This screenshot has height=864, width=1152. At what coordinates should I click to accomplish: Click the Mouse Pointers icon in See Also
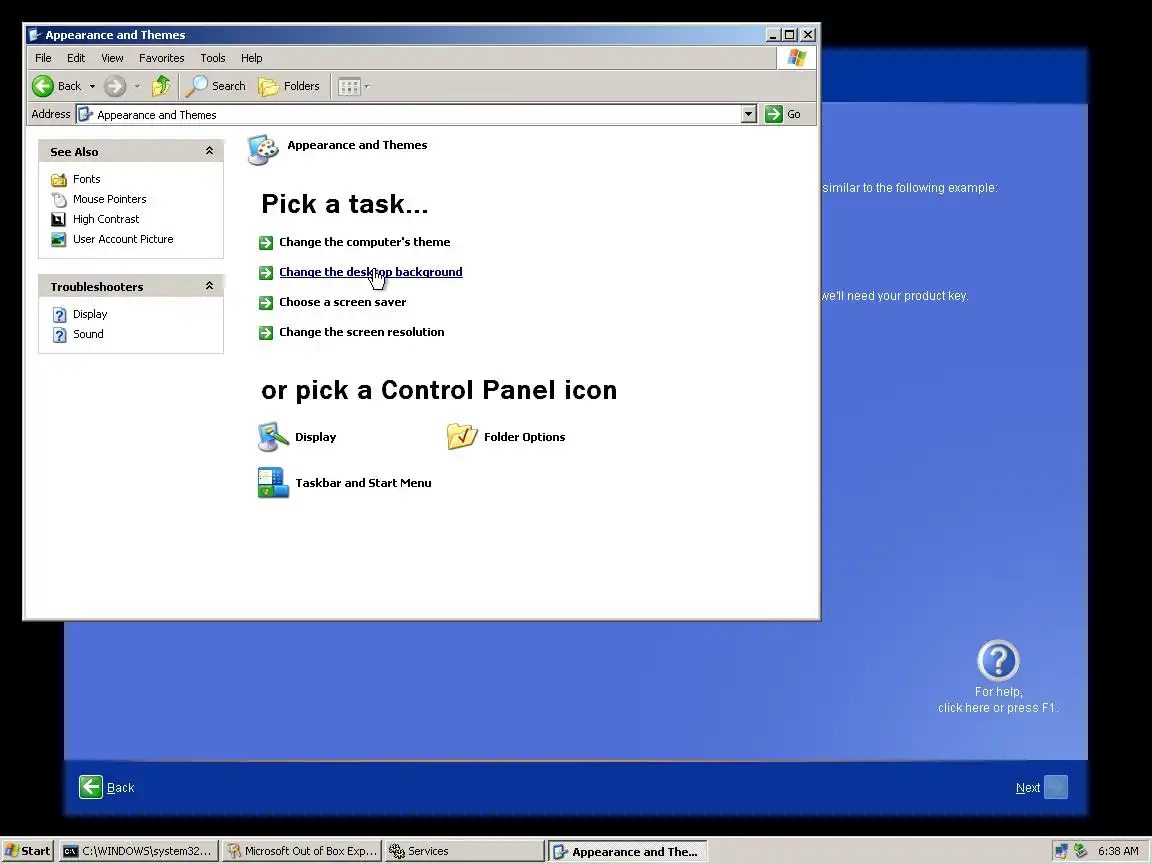(59, 199)
